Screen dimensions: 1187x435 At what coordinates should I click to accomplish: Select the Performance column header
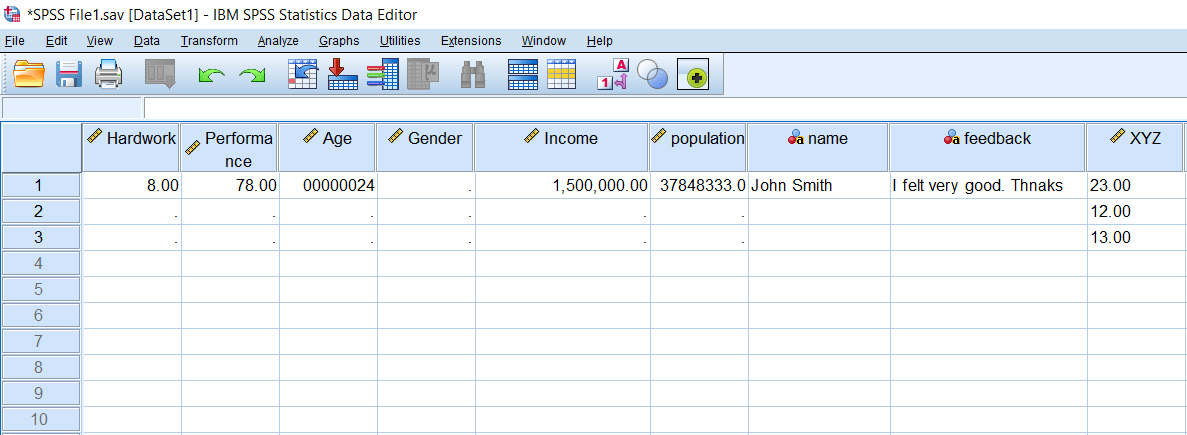(x=229, y=148)
